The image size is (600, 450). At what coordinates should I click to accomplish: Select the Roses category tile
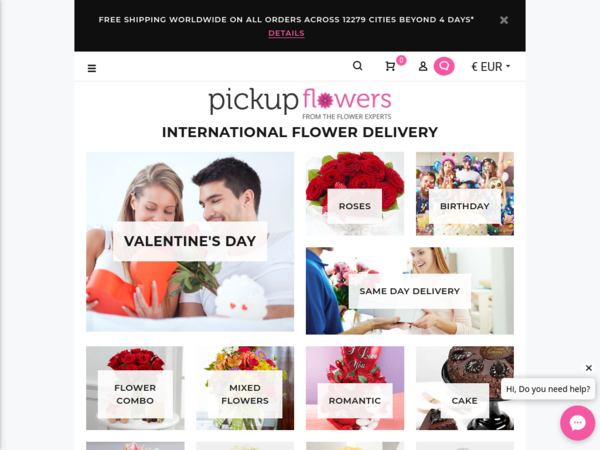[x=355, y=194]
